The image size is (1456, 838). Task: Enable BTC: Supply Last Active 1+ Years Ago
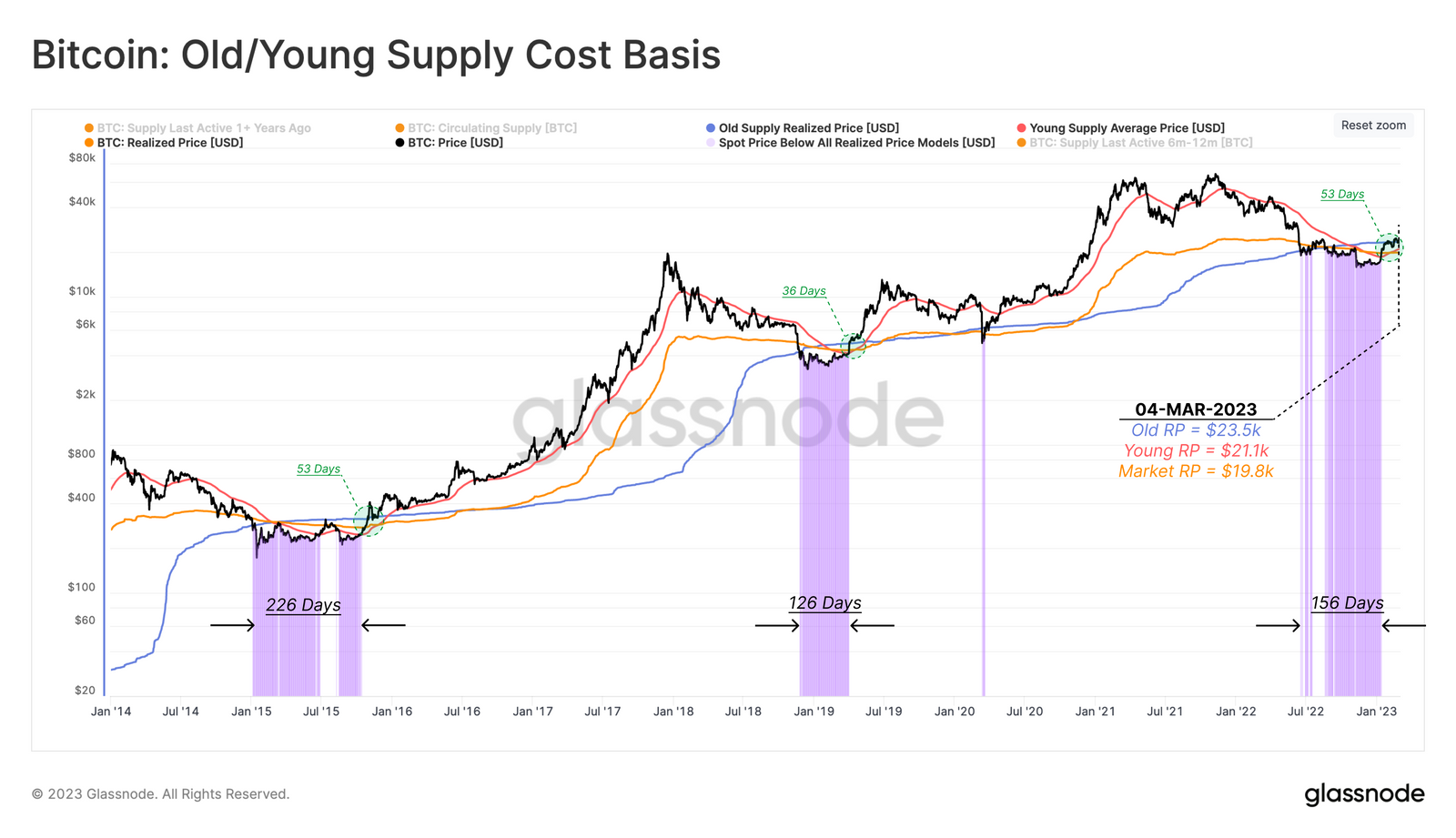(197, 128)
